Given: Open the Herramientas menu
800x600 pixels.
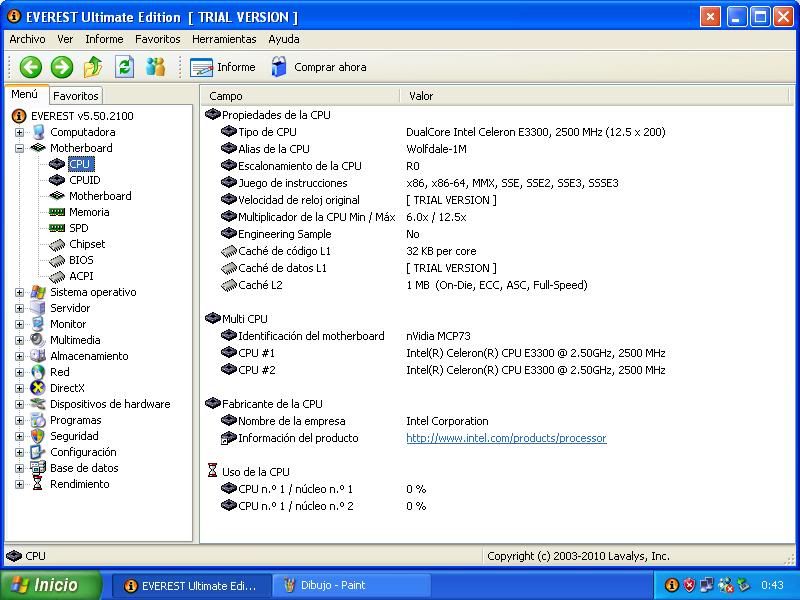Looking at the screenshot, I should (224, 39).
